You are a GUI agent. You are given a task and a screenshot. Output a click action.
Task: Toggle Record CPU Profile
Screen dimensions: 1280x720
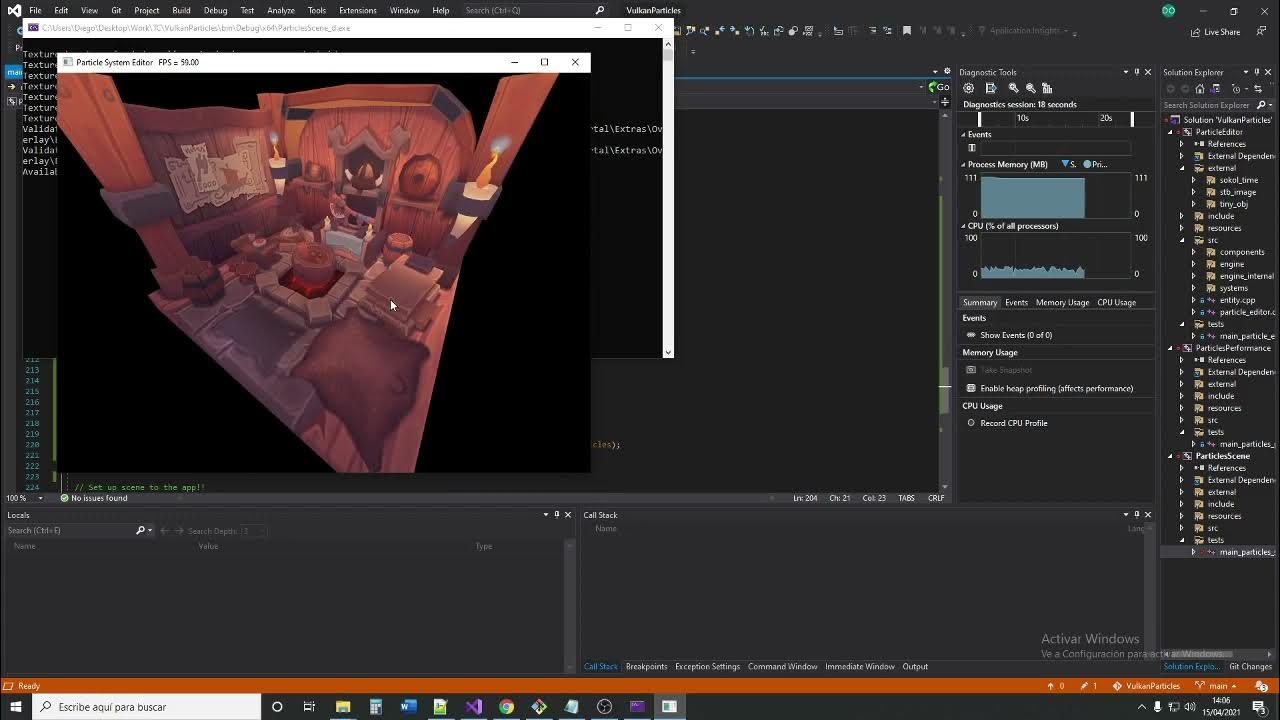[x=1006, y=423]
